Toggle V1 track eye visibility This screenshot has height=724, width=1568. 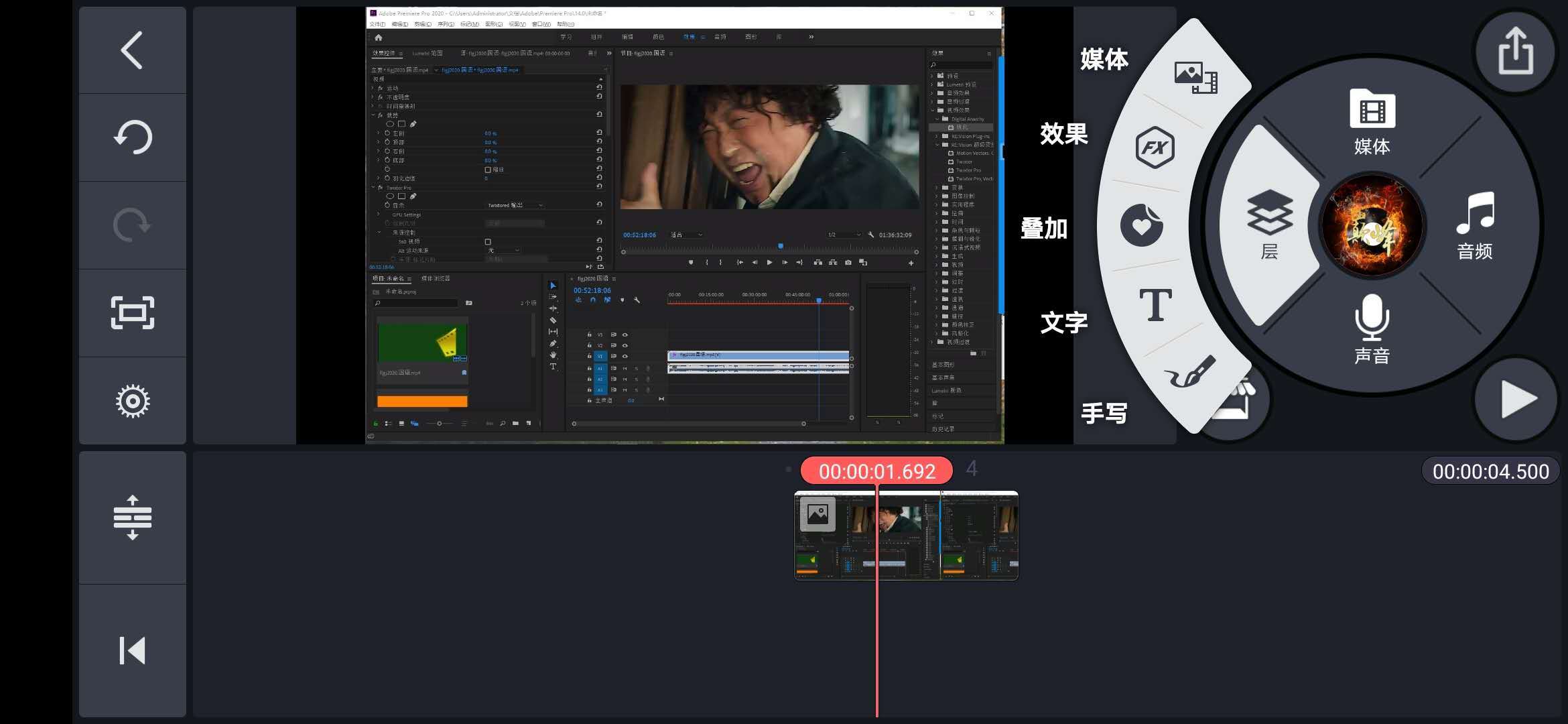coord(625,356)
